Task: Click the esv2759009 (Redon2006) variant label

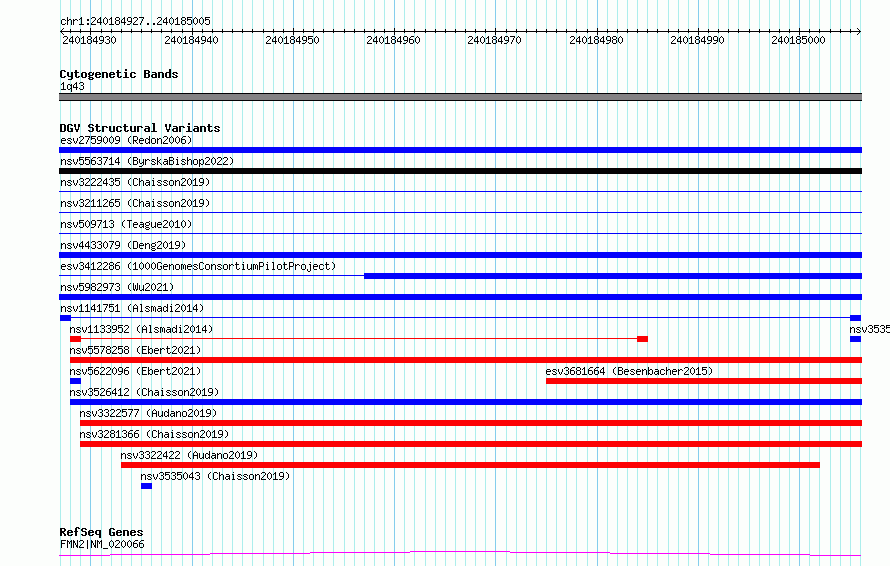Action: tap(126, 140)
